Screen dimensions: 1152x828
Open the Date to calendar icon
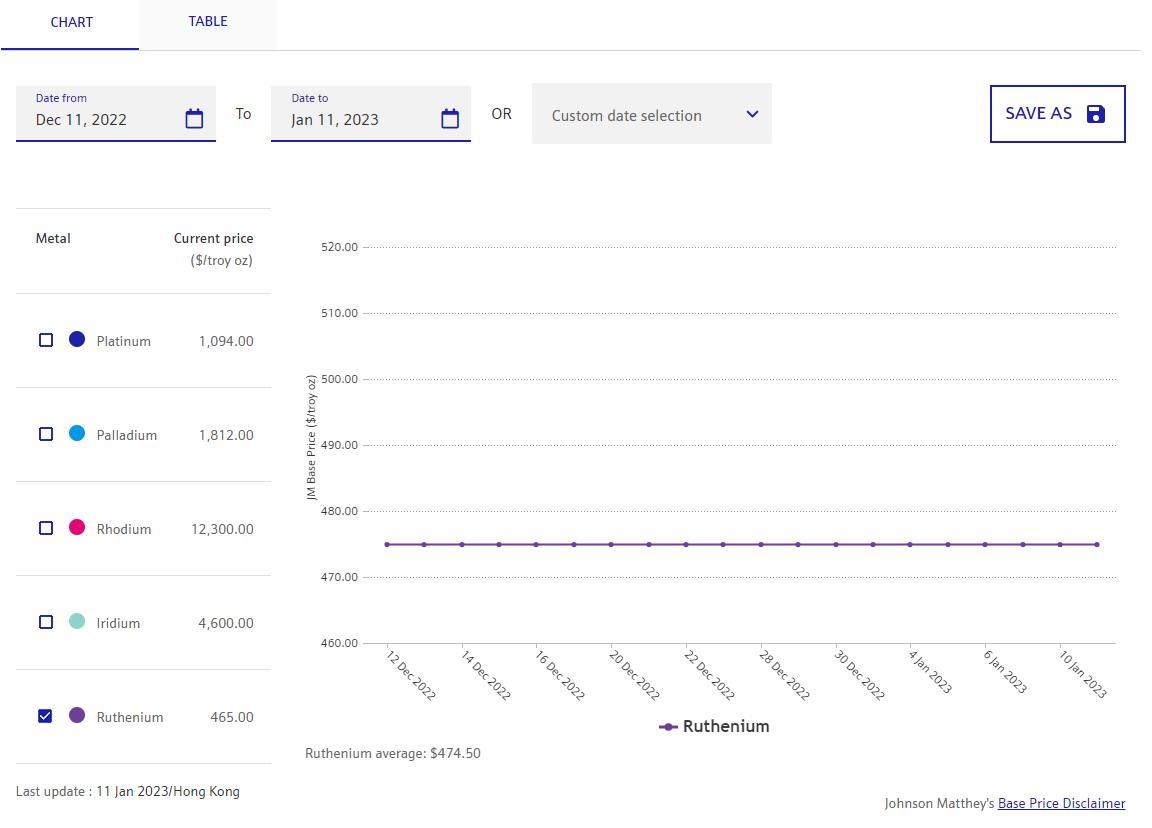[x=450, y=119]
